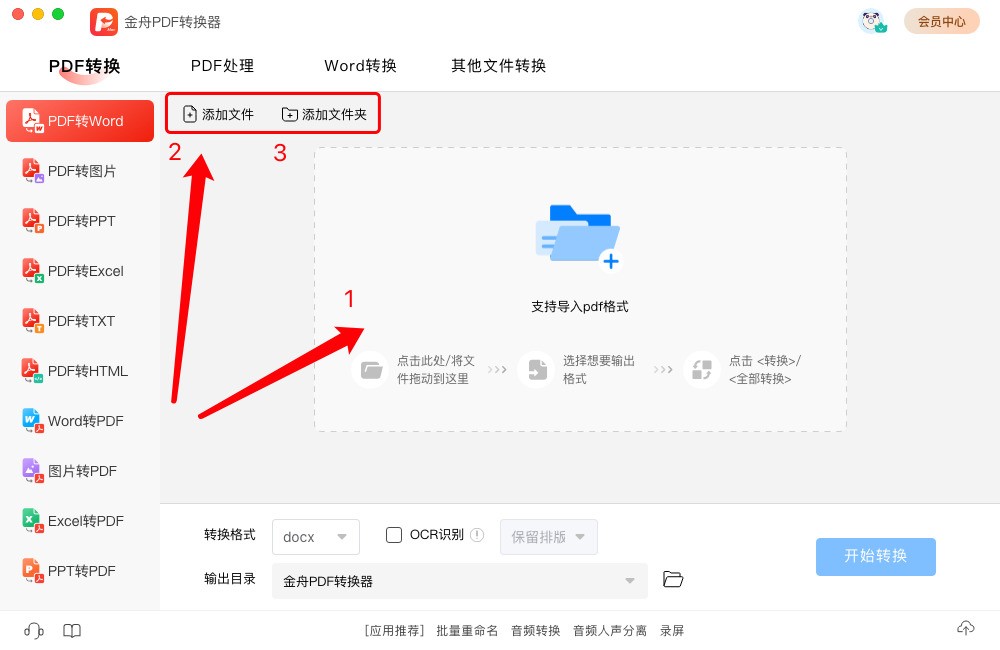Image resolution: width=1000 pixels, height=650 pixels.
Task: Select the 图片转PDF conversion tool
Action: (x=80, y=470)
